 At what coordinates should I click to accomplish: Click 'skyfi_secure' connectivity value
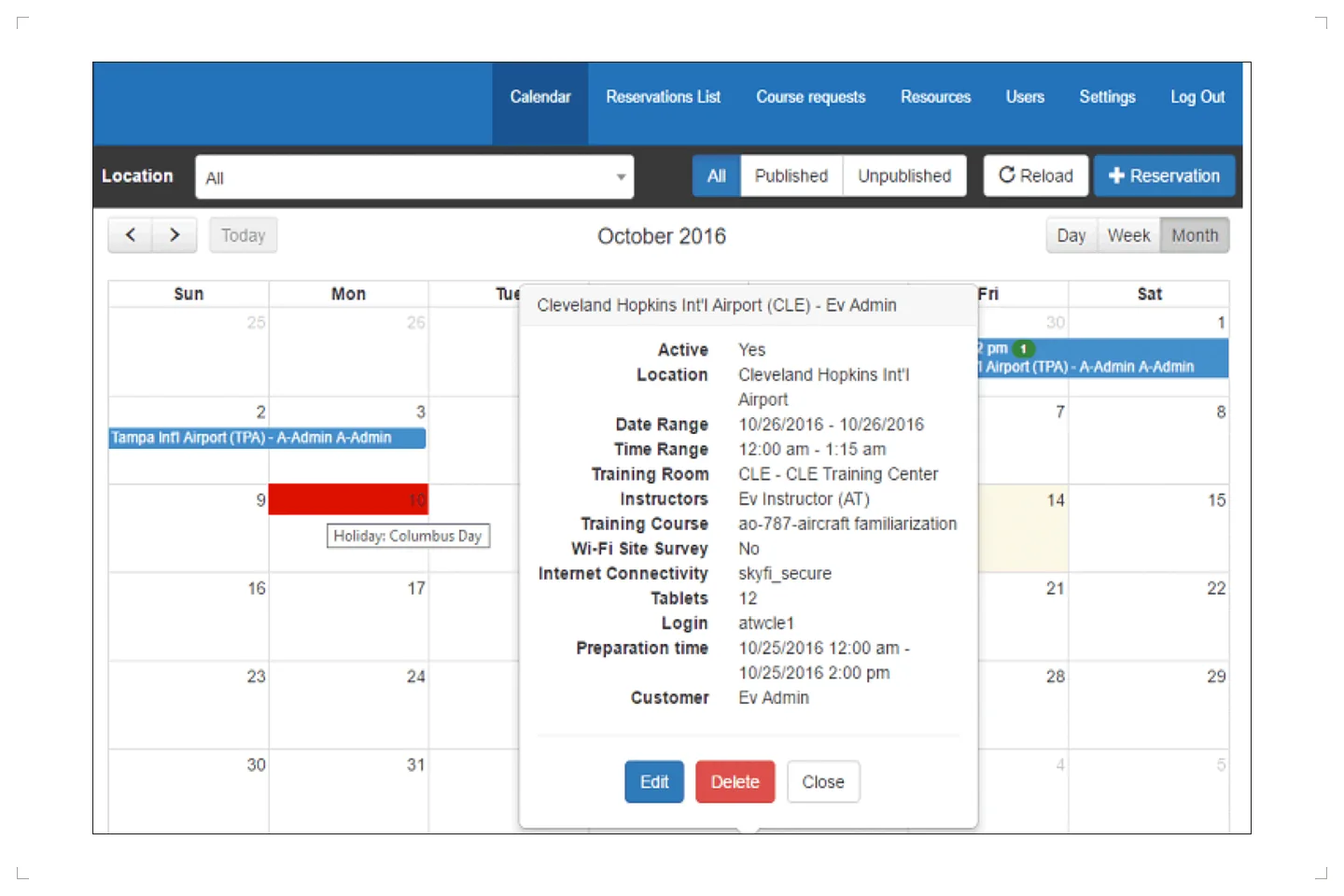click(x=785, y=573)
